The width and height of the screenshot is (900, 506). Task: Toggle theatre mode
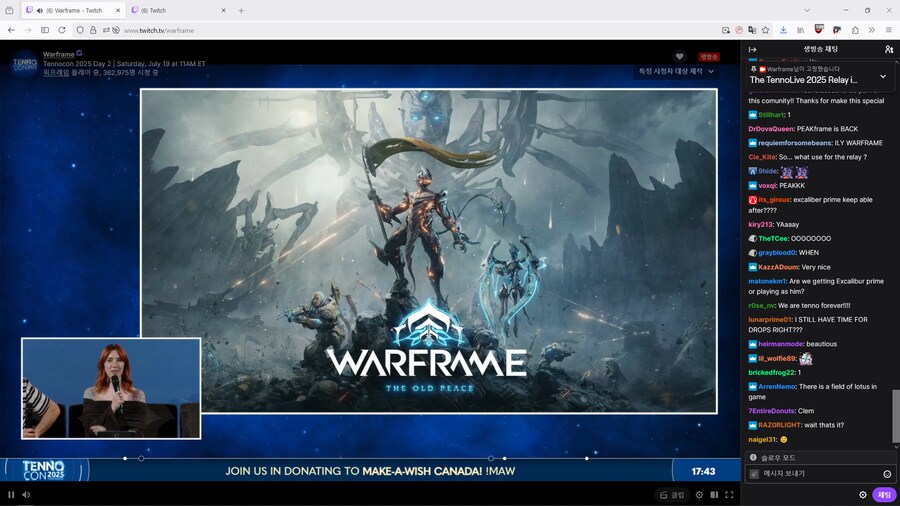714,495
